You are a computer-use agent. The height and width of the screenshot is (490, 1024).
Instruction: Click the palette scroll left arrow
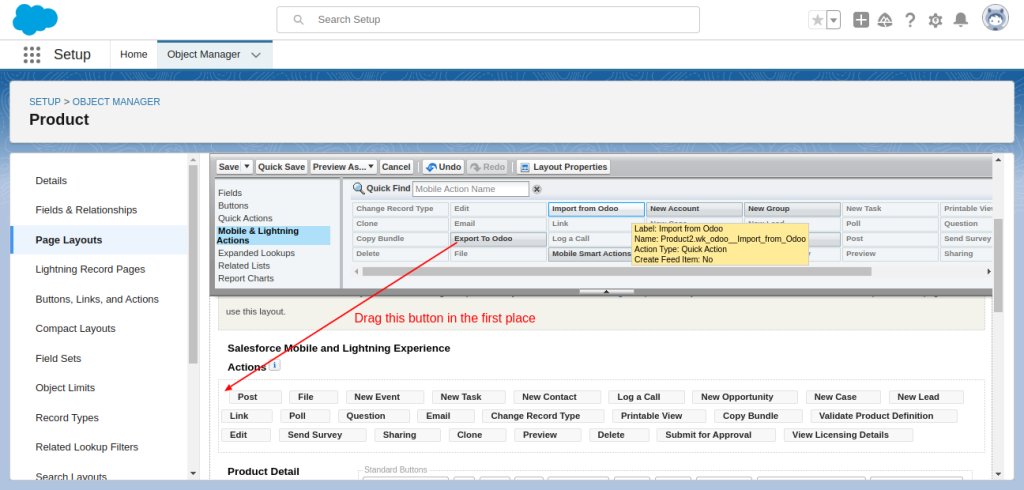(x=356, y=271)
